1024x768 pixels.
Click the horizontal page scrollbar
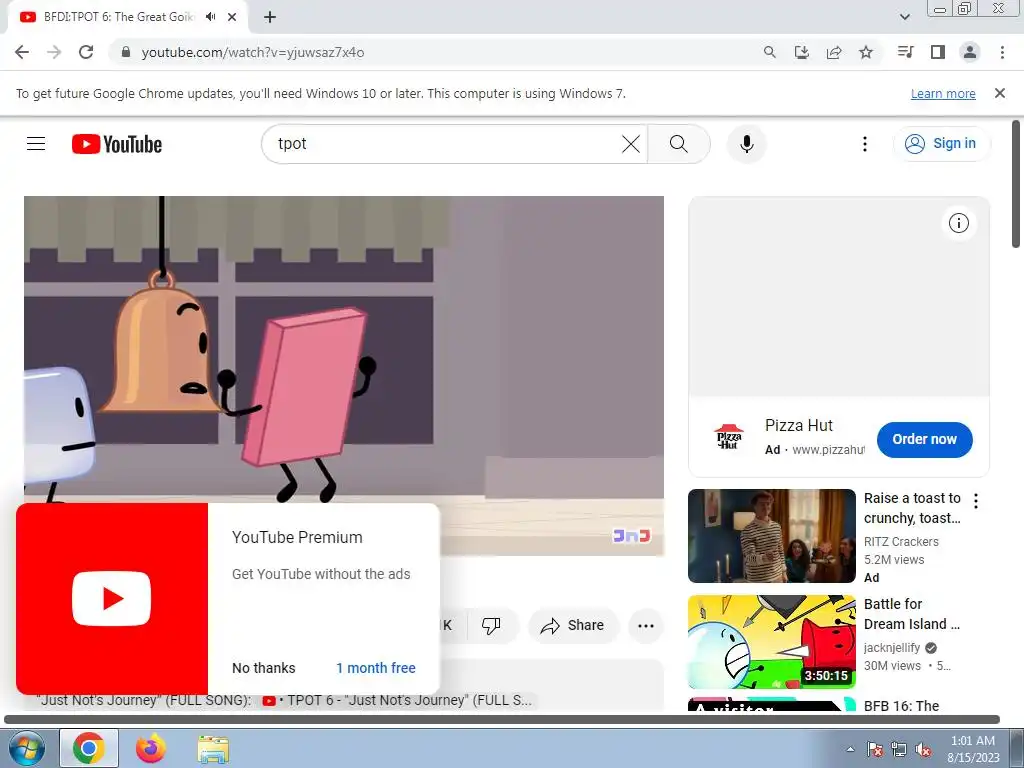[x=502, y=720]
